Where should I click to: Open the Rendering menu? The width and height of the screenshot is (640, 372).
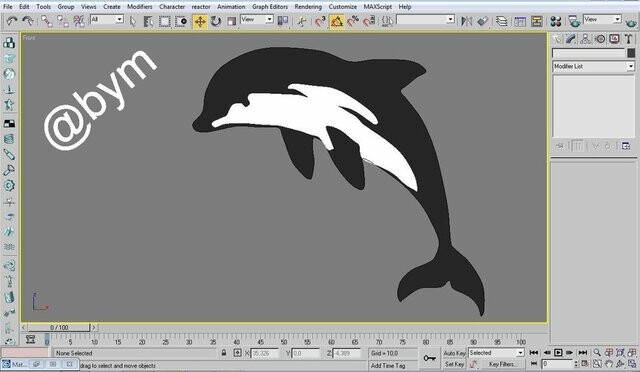point(308,7)
